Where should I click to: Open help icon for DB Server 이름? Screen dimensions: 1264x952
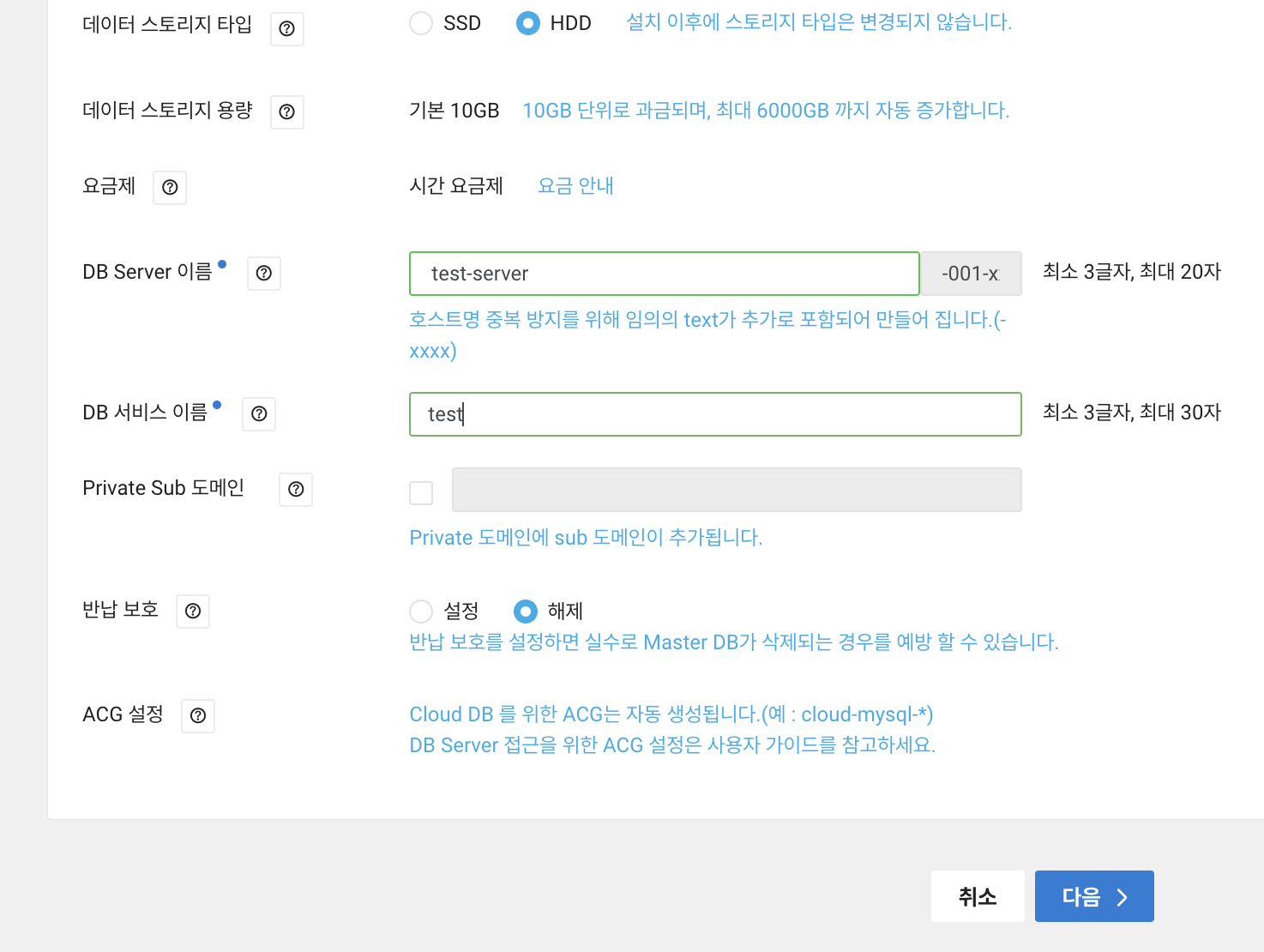coord(264,273)
